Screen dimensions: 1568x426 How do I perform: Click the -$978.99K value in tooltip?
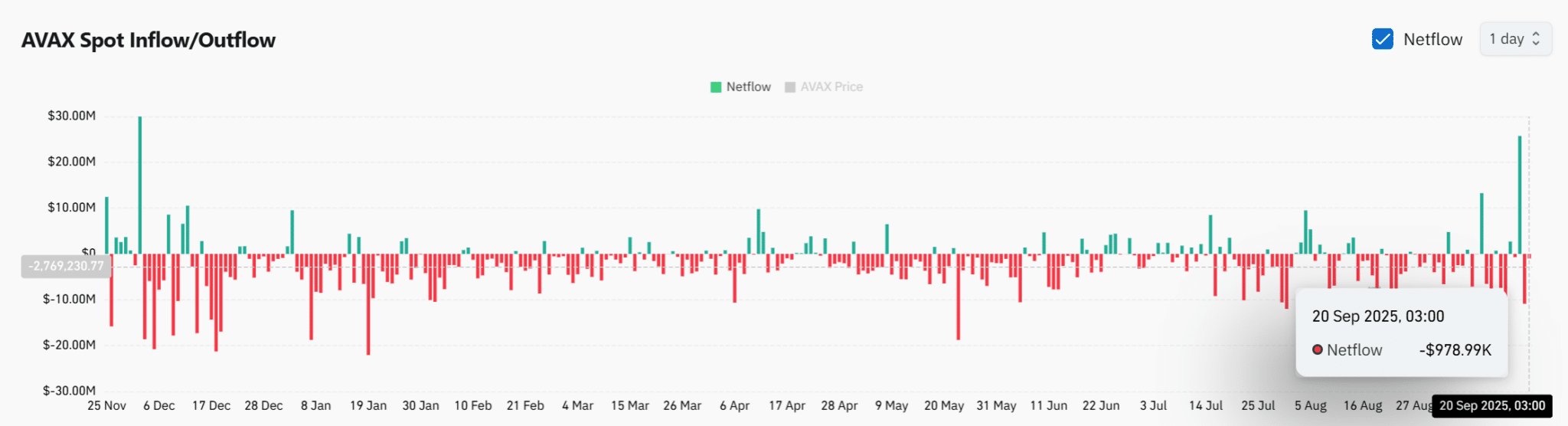click(1455, 350)
